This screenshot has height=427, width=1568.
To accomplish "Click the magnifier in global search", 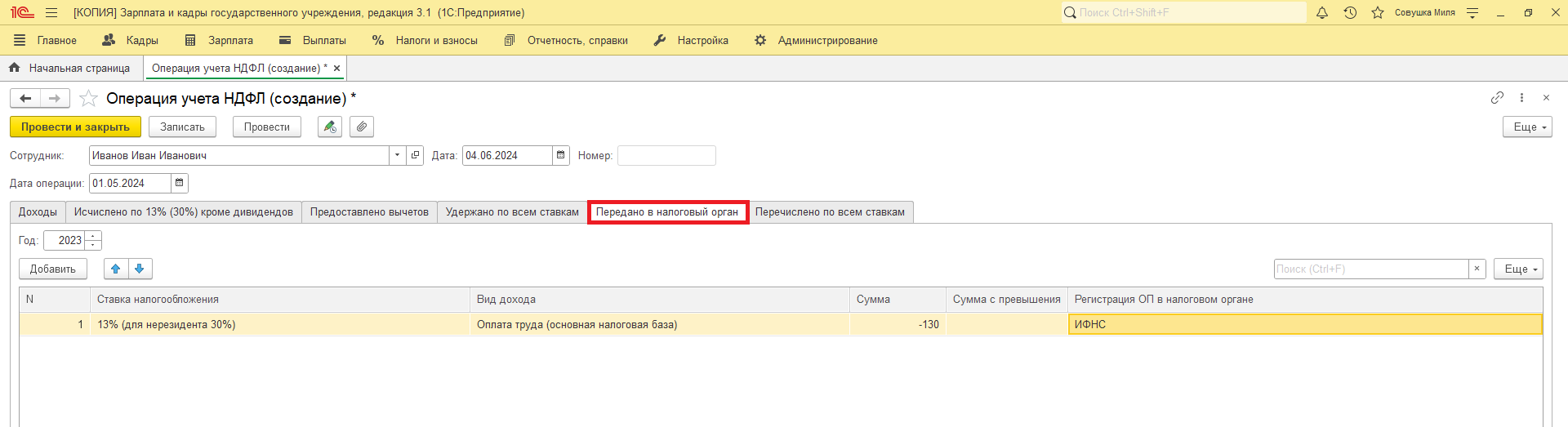I will [1070, 13].
